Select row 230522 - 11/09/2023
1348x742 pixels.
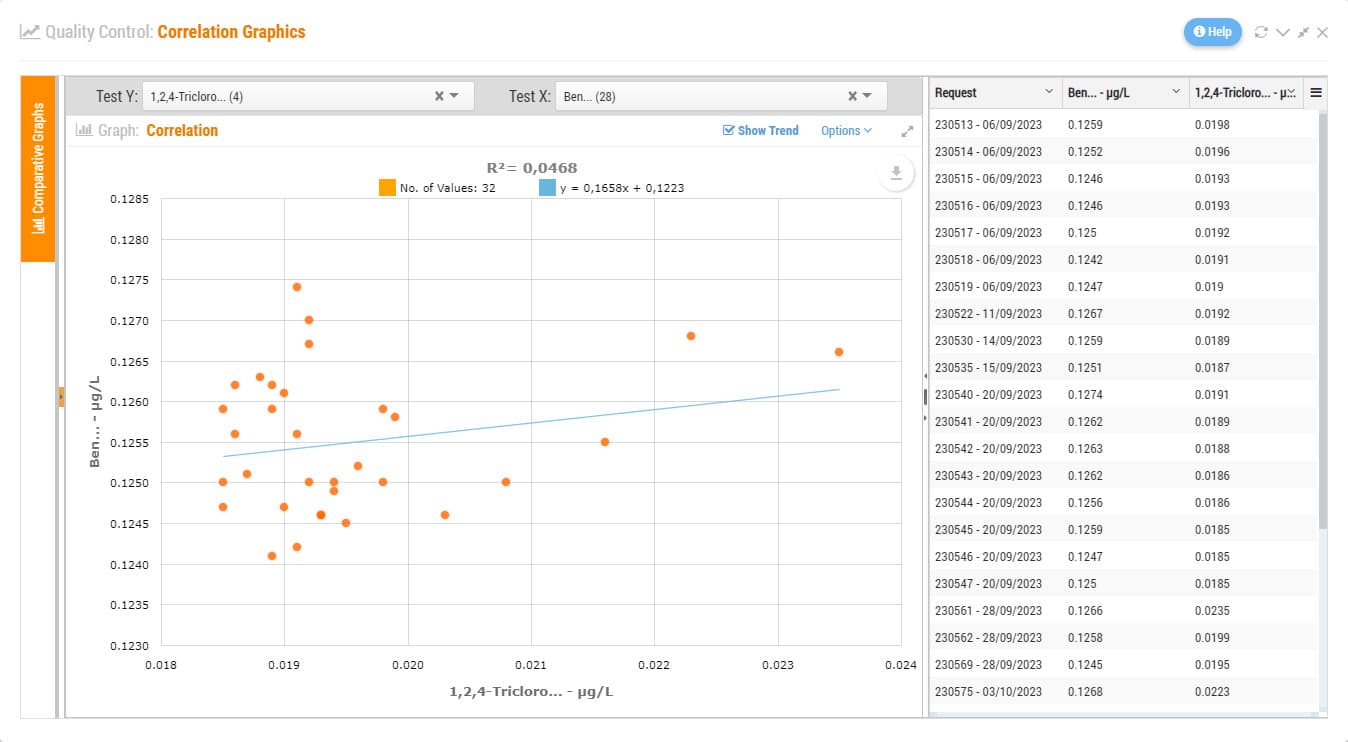(x=1123, y=314)
